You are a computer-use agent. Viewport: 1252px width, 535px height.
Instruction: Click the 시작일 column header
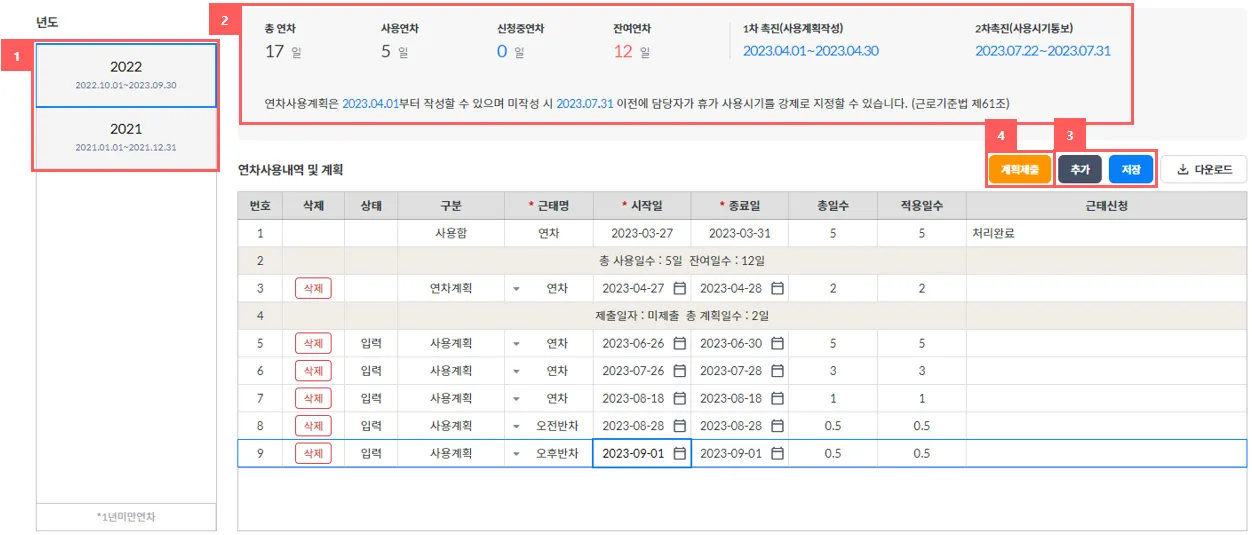pos(642,206)
